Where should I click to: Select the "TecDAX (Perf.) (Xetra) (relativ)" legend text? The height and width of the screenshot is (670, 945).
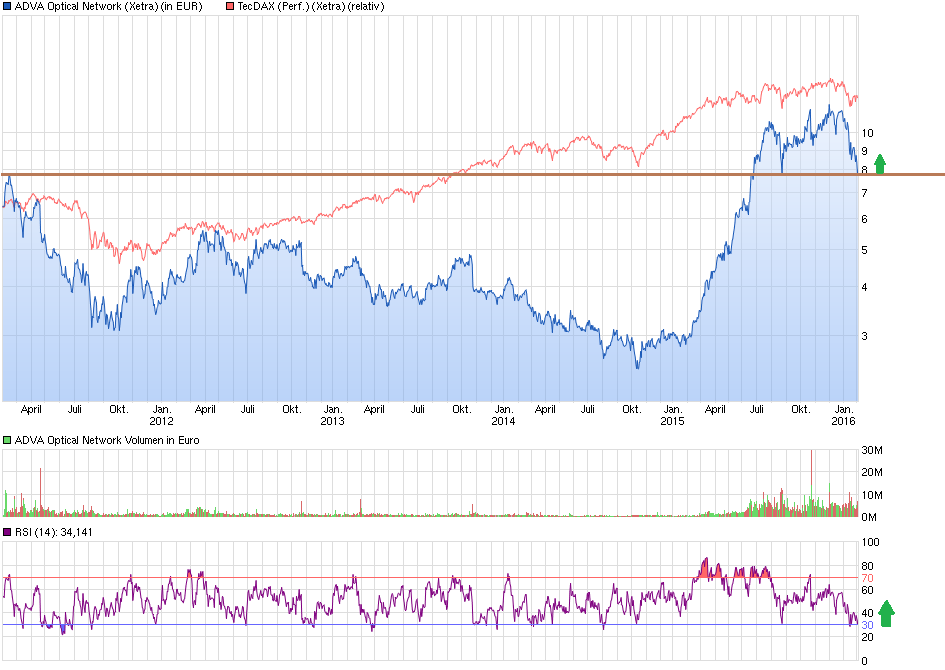point(310,6)
